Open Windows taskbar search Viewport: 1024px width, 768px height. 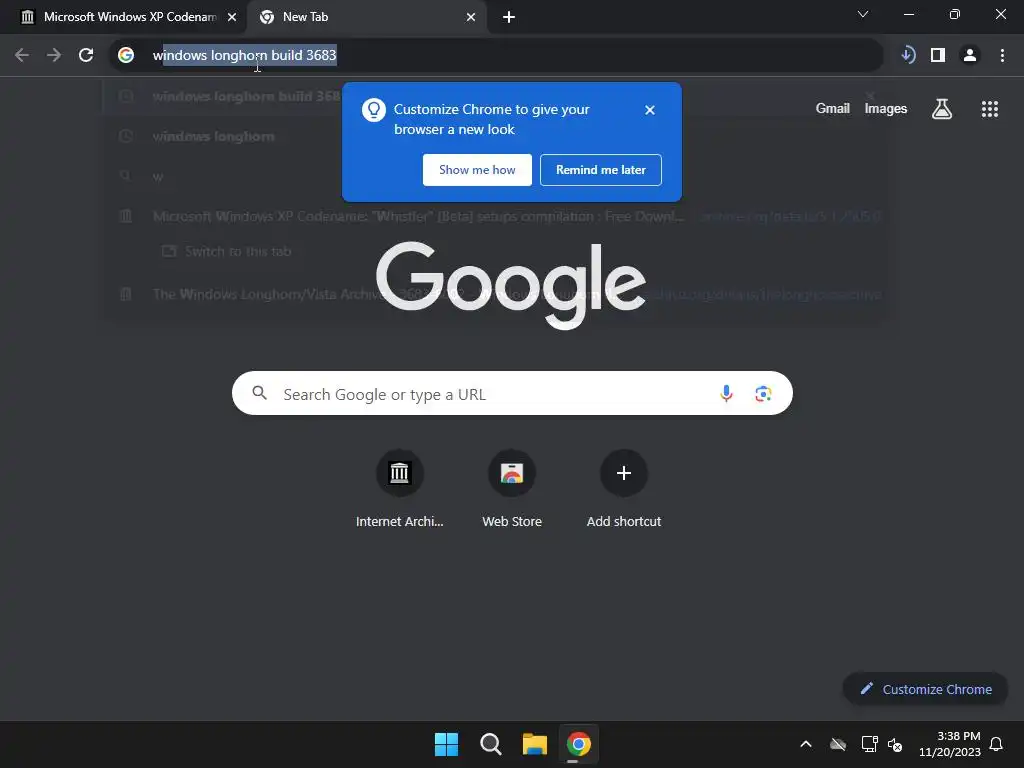490,744
